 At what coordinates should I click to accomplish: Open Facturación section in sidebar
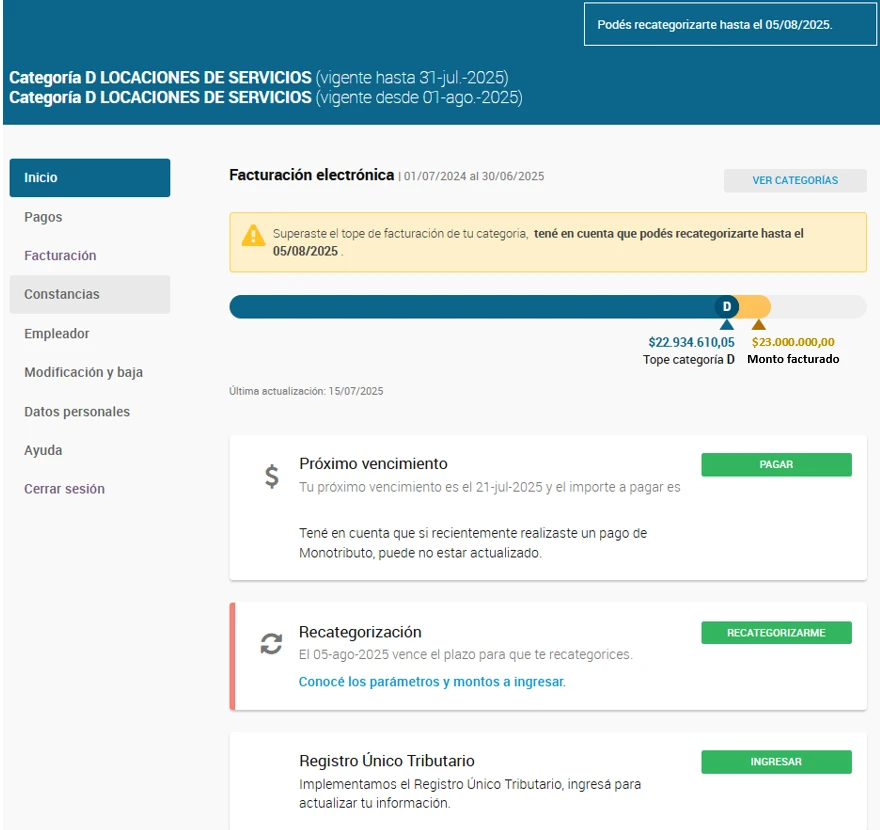60,256
